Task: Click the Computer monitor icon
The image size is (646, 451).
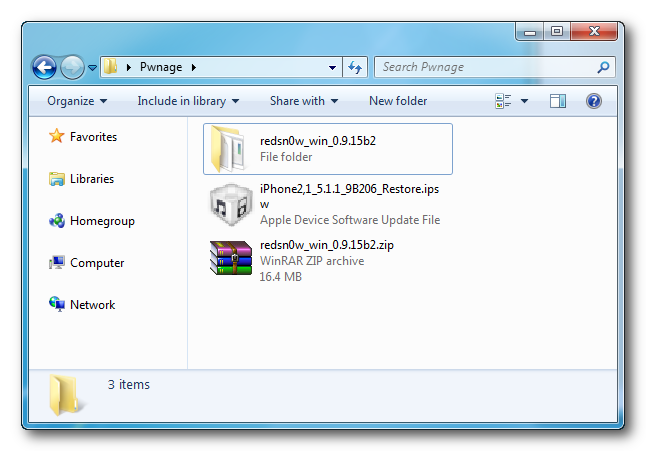Action: click(x=56, y=262)
